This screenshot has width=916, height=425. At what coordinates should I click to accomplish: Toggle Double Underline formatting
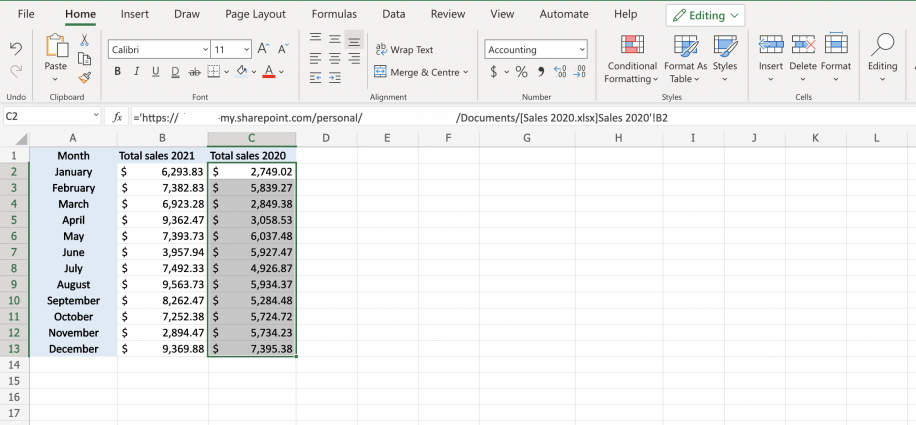(x=175, y=72)
